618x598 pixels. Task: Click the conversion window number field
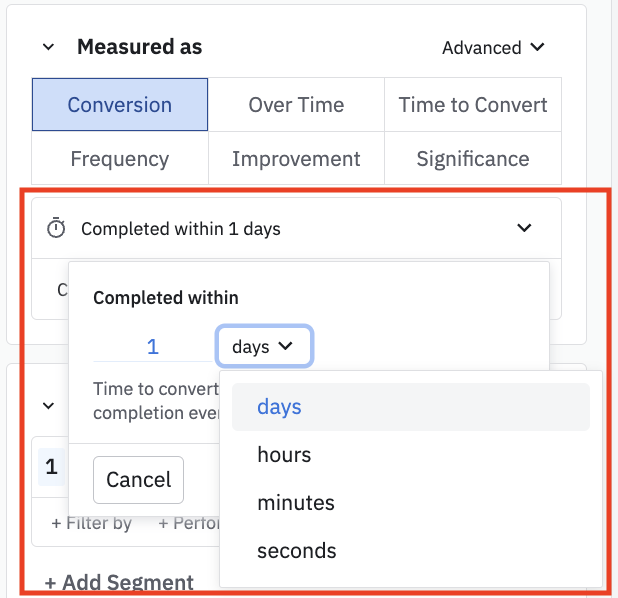[152, 347]
